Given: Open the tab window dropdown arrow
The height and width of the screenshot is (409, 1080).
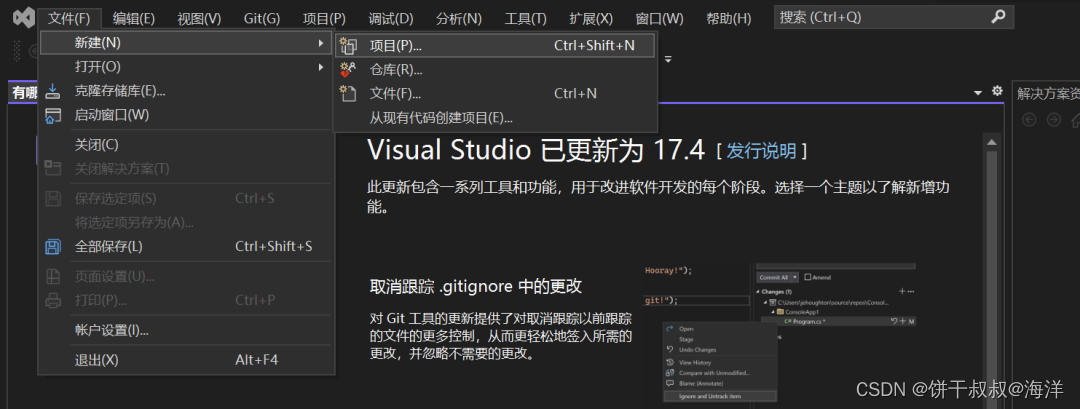Looking at the screenshot, I should pyautogui.click(x=978, y=92).
